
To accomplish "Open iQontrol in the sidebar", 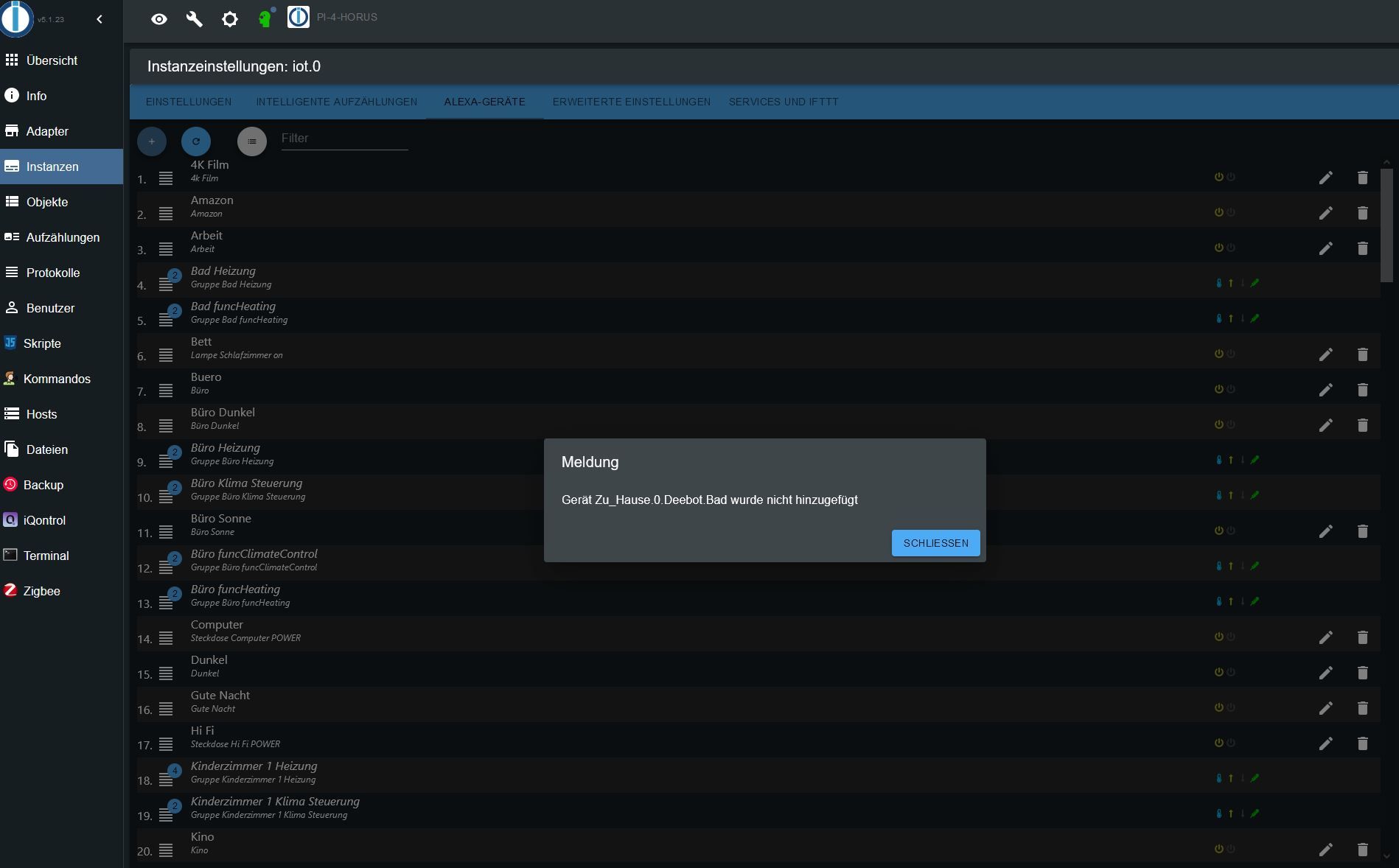I will (x=61, y=520).
